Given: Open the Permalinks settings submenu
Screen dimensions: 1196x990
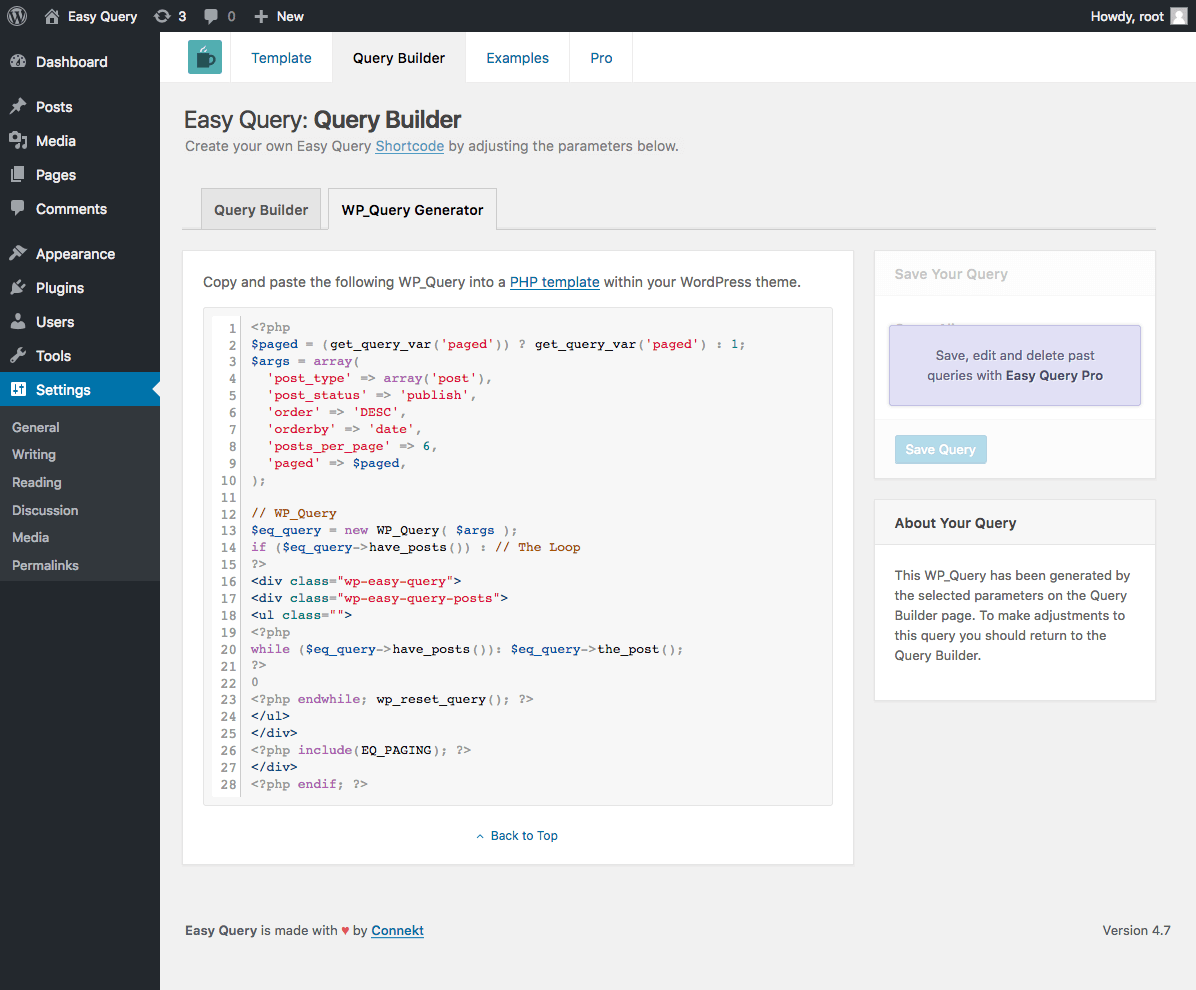Looking at the screenshot, I should (x=45, y=565).
